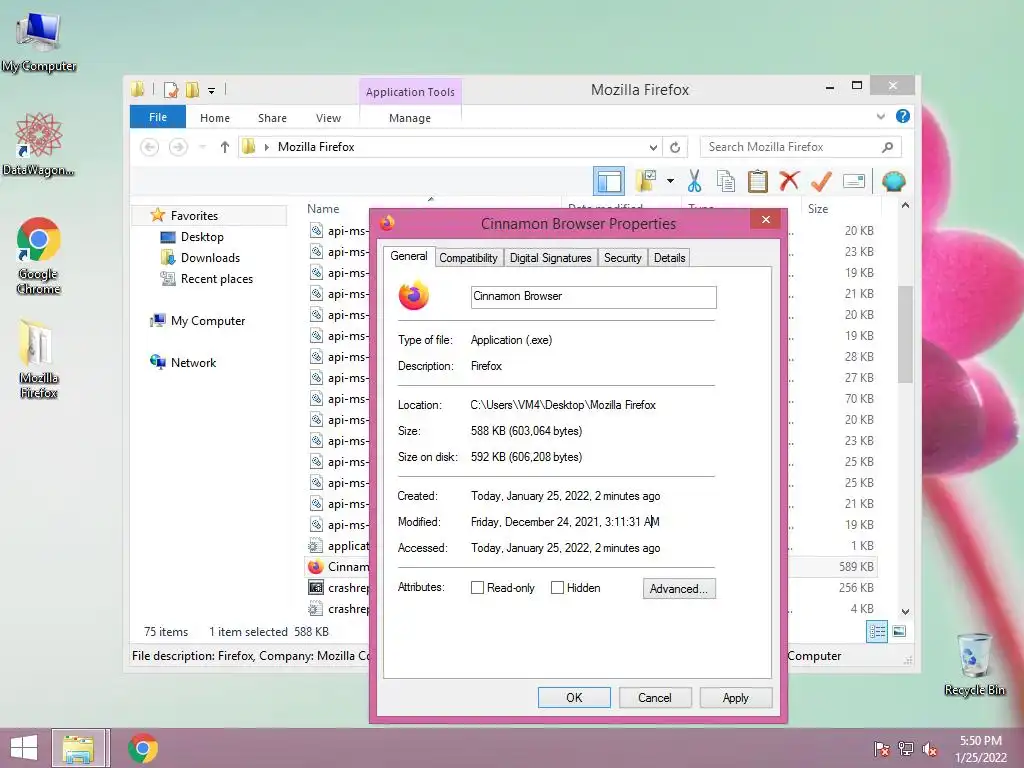Screen dimensions: 1024x768
Task: Open the Share ribbon tab
Action: coord(272,118)
